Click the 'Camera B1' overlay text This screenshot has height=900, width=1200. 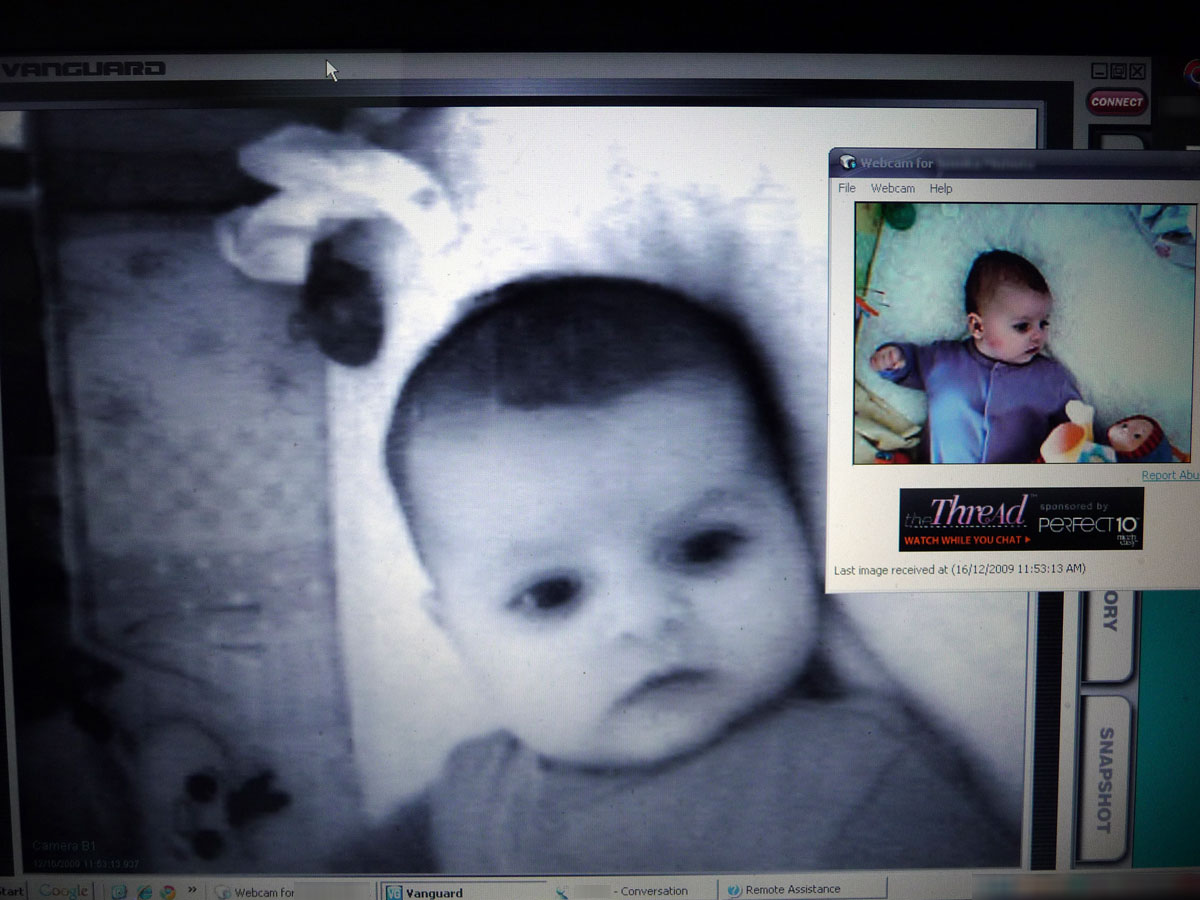click(x=62, y=845)
